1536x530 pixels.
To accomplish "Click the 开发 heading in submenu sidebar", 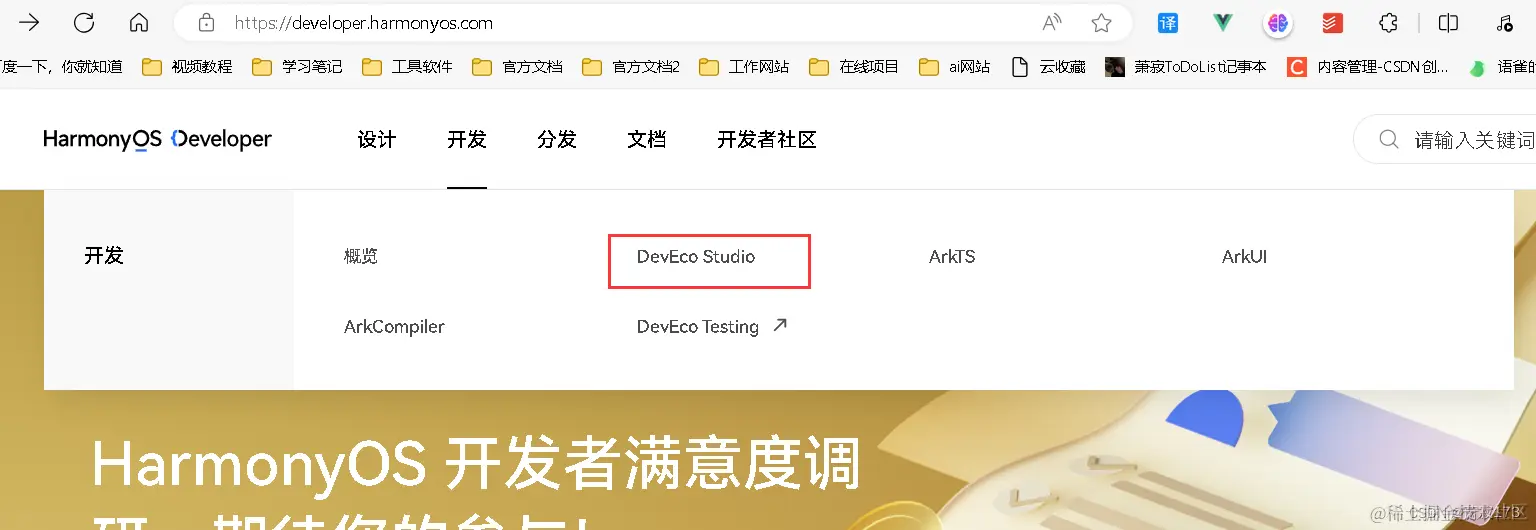I will (104, 256).
